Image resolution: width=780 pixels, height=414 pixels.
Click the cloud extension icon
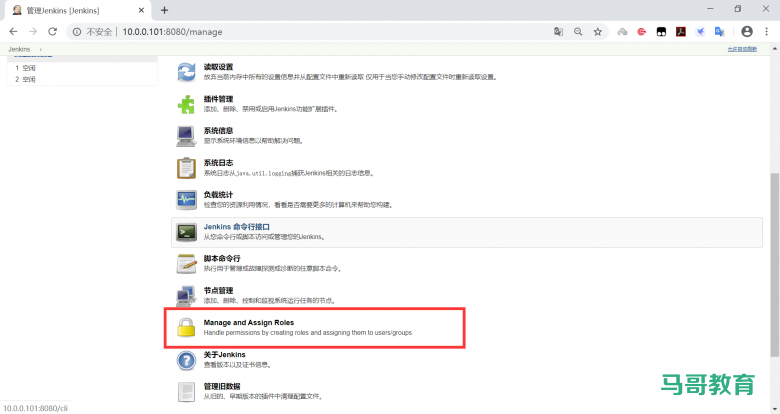pyautogui.click(x=622, y=32)
